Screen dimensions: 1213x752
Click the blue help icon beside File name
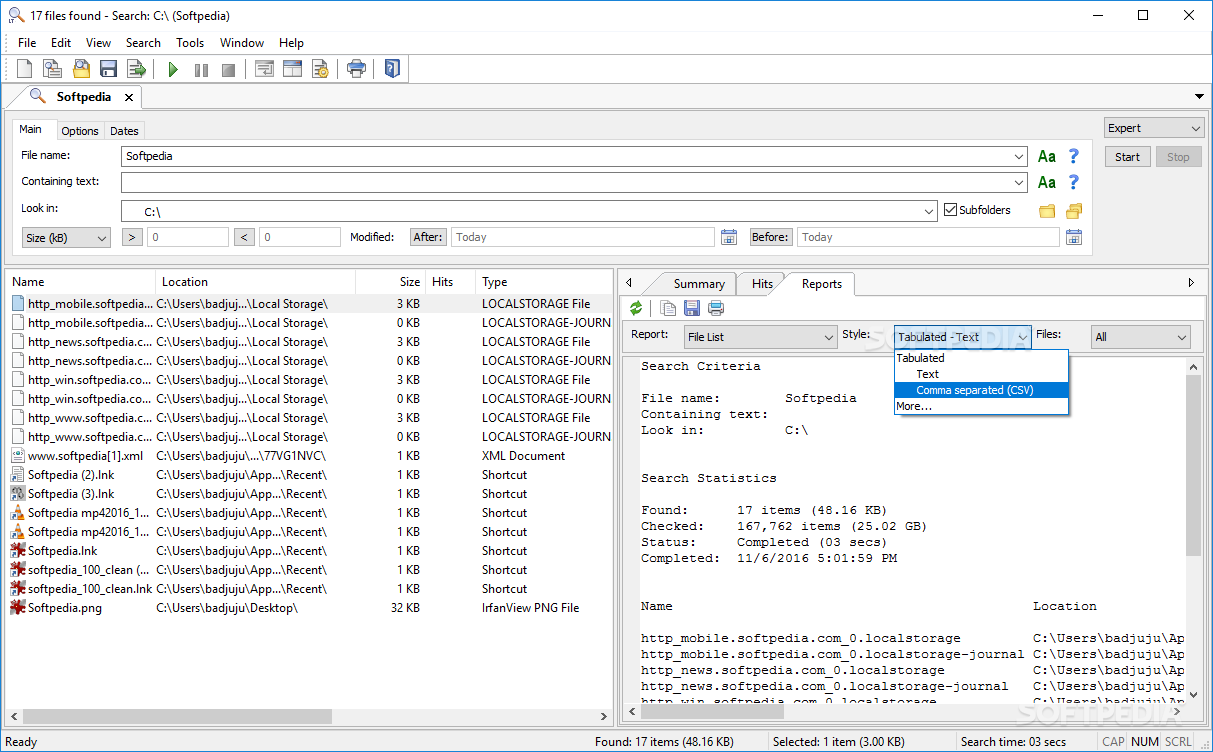[1074, 156]
